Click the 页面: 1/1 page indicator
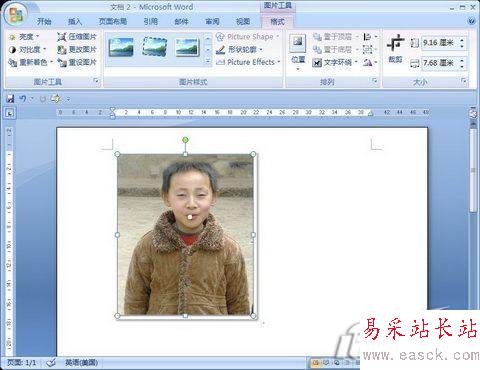 [x=21, y=363]
